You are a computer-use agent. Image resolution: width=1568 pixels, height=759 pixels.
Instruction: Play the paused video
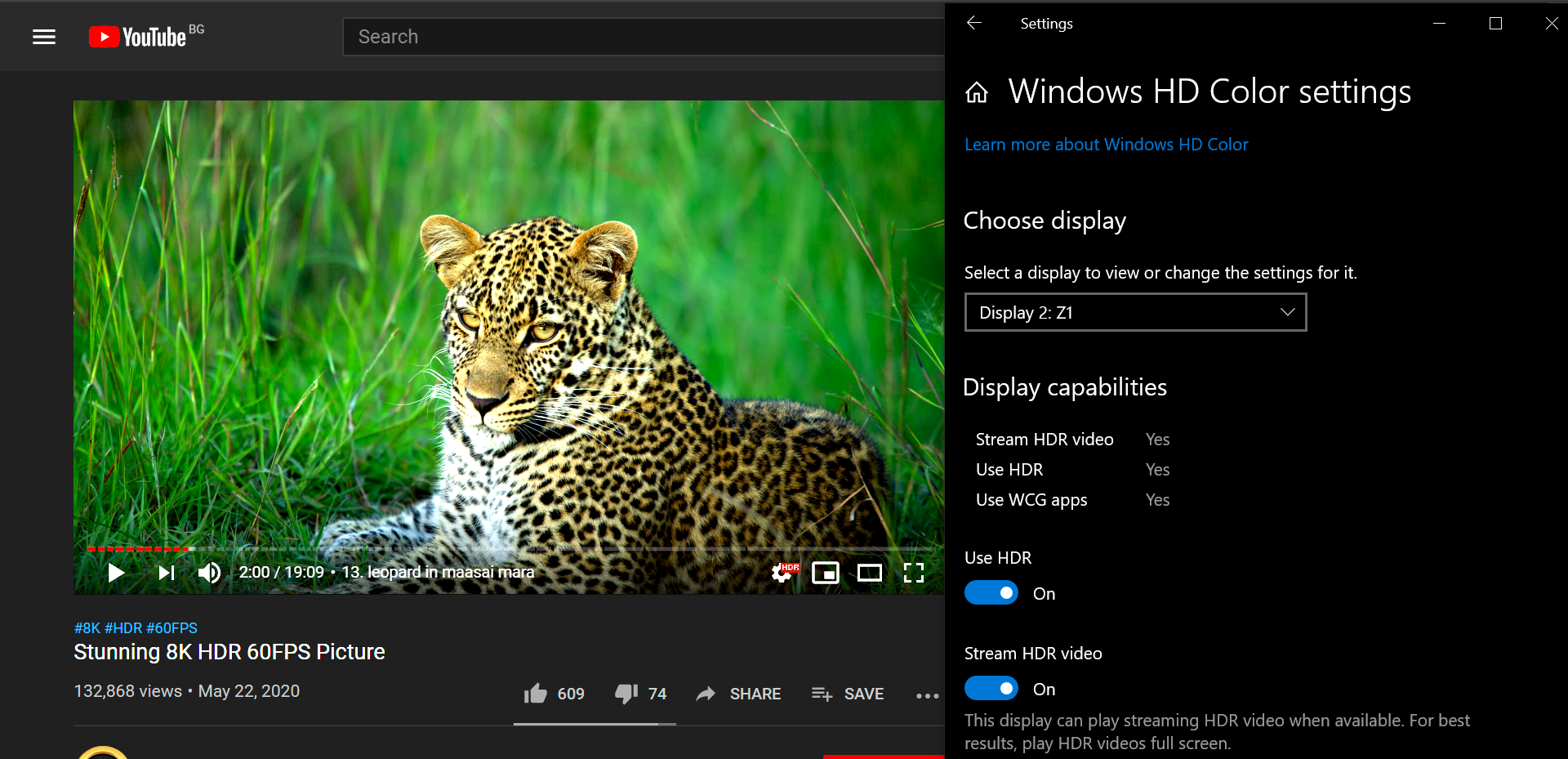(x=116, y=573)
